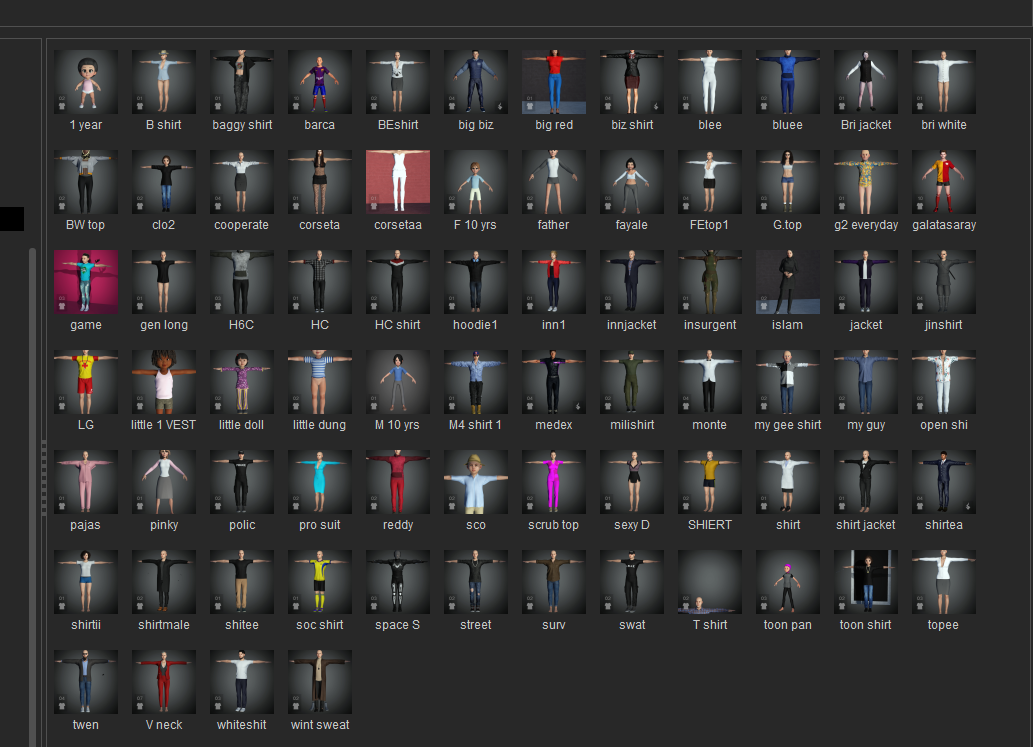Select the 'bluee' blue outfit thumbnail

click(x=787, y=82)
